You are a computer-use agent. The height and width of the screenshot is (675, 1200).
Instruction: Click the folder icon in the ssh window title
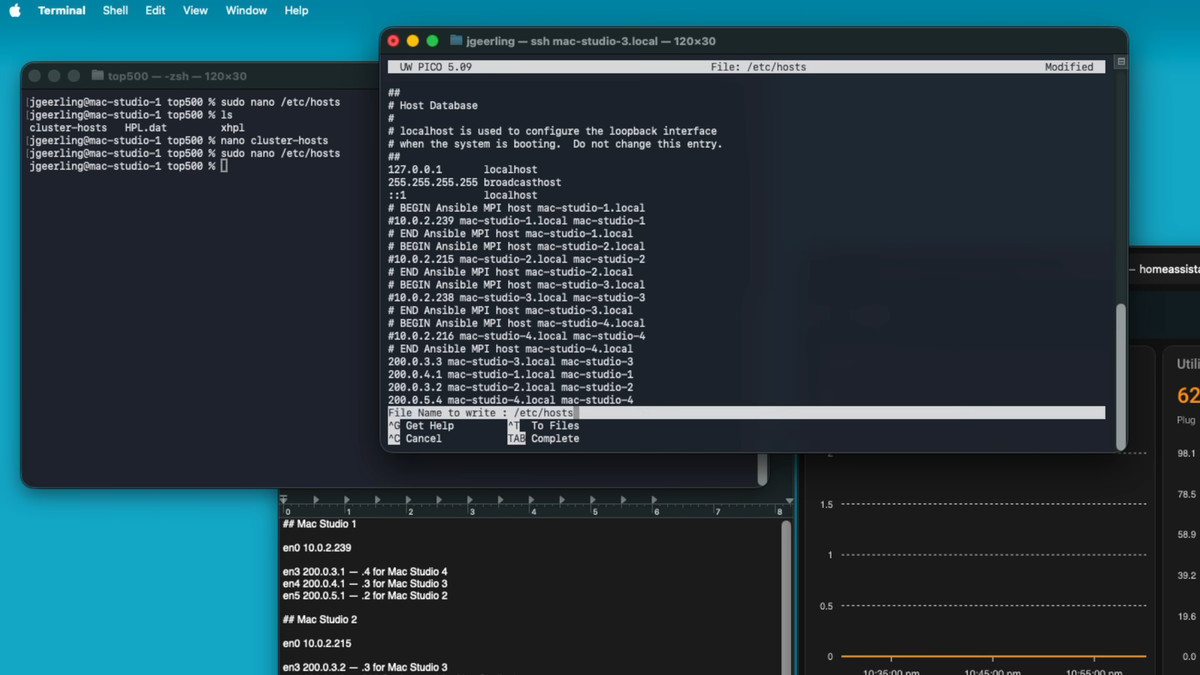pyautogui.click(x=456, y=41)
